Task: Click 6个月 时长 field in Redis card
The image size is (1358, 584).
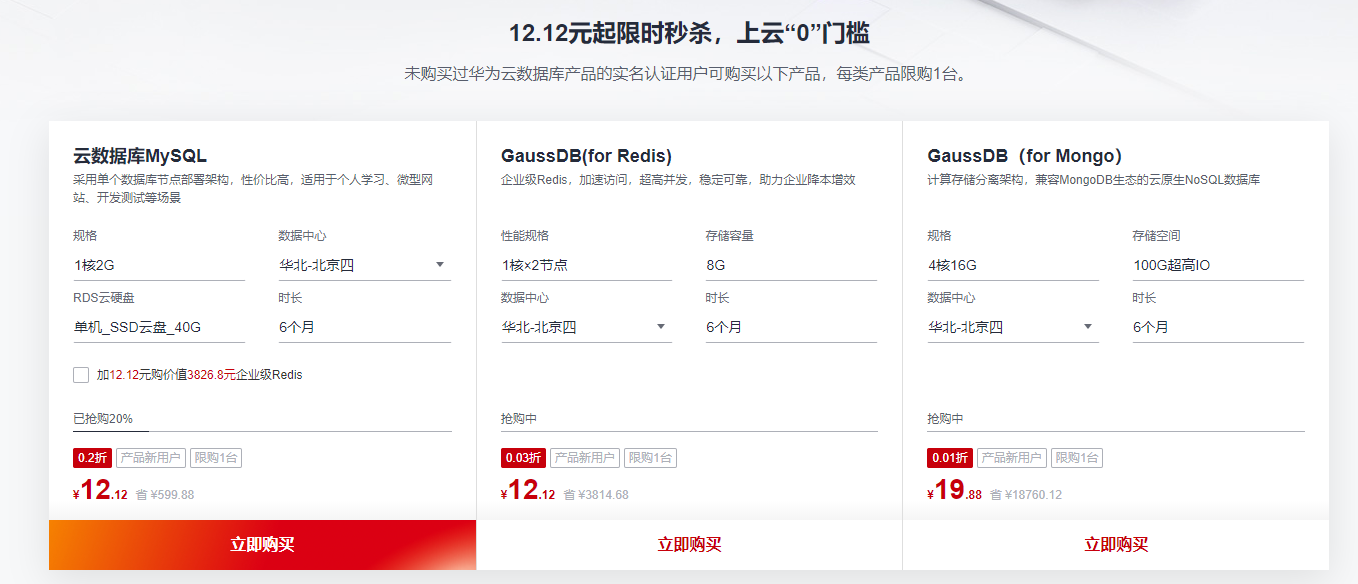Action: tap(791, 327)
